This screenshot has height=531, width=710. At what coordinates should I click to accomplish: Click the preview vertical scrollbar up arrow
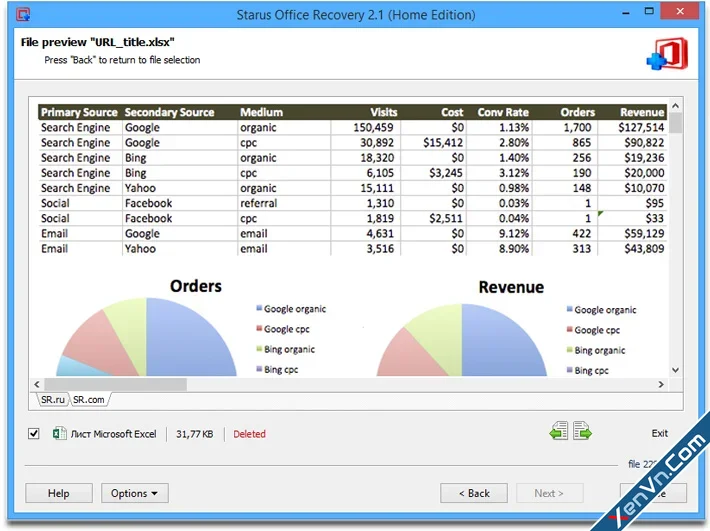click(676, 106)
